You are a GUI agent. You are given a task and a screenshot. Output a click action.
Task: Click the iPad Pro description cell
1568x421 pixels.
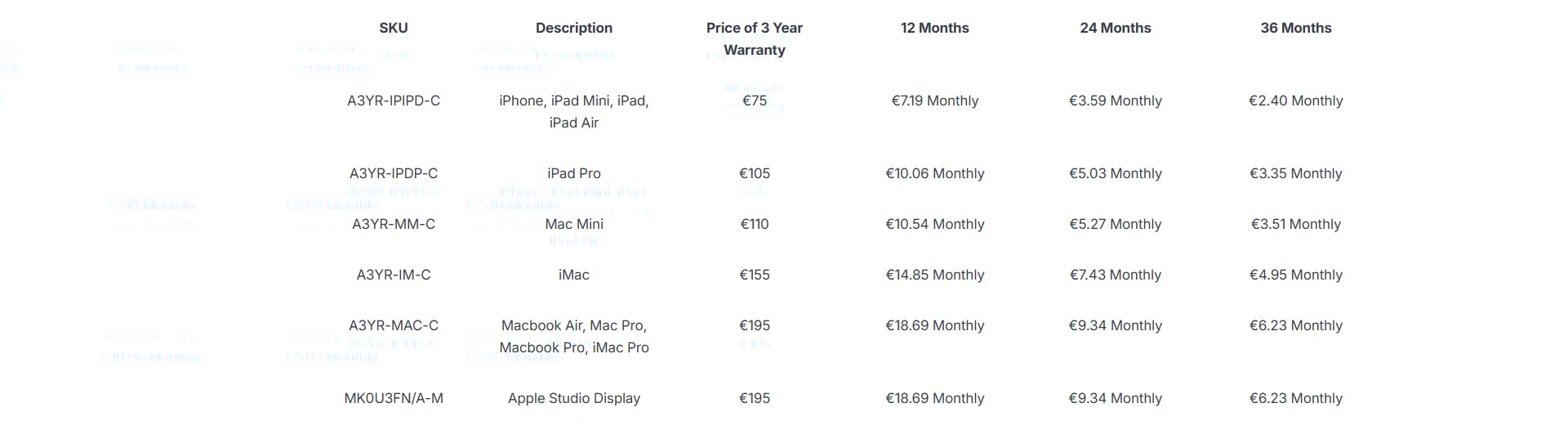coord(573,173)
